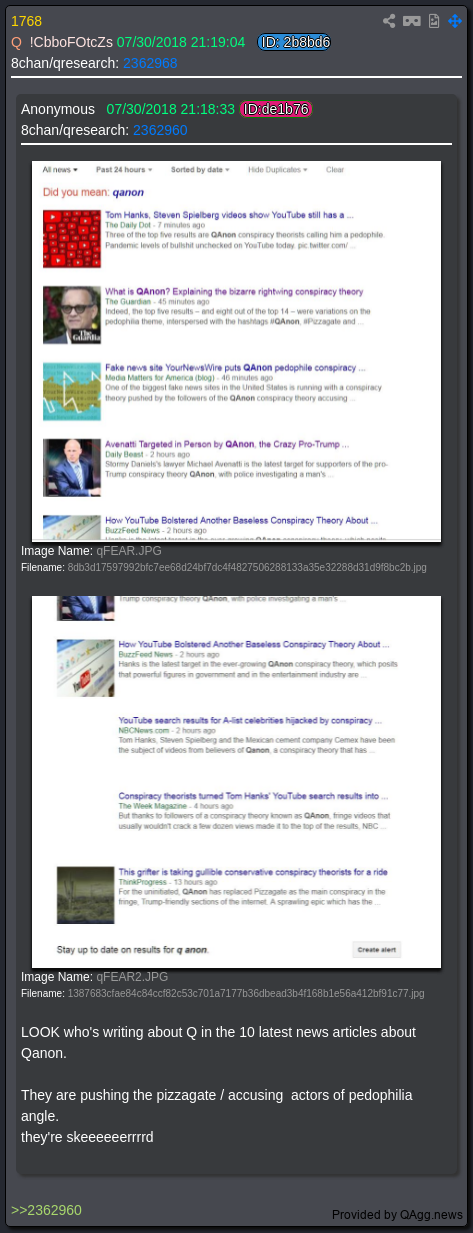This screenshot has height=1233, width=473.
Task: Click the VR goggles icon
Action: (411, 20)
